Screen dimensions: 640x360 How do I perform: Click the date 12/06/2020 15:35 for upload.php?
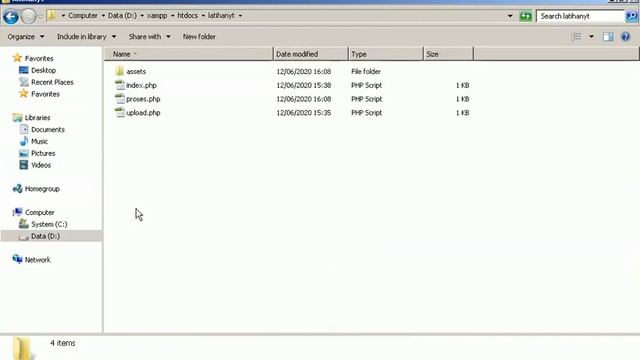[303, 113]
